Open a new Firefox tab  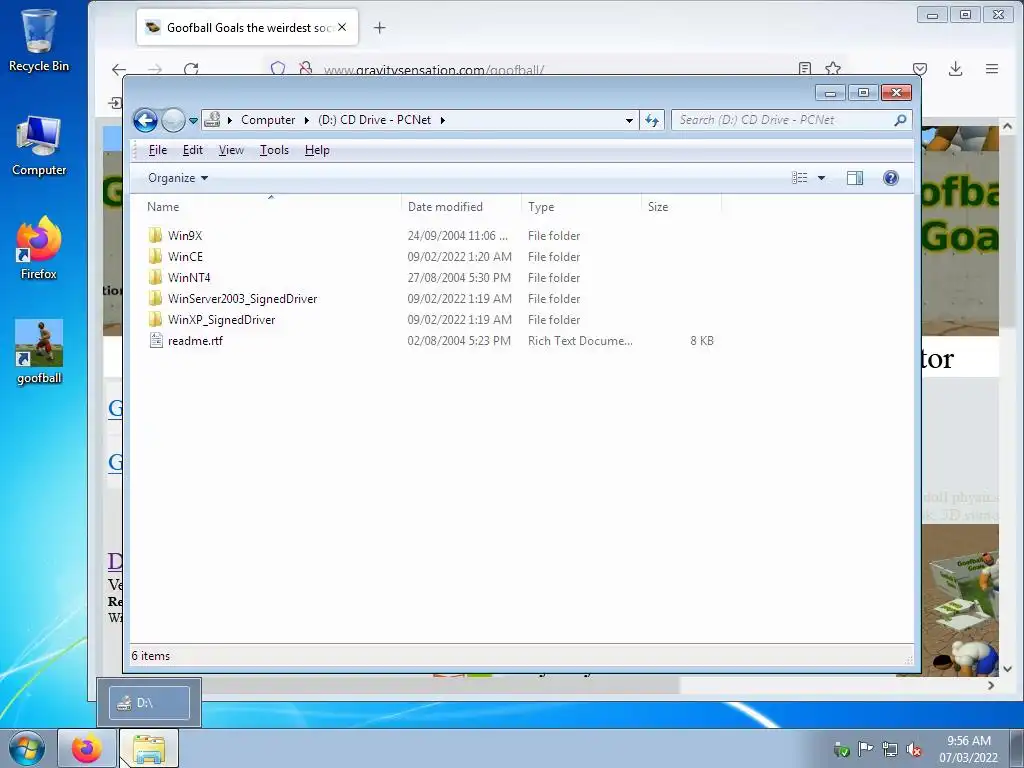click(x=379, y=27)
